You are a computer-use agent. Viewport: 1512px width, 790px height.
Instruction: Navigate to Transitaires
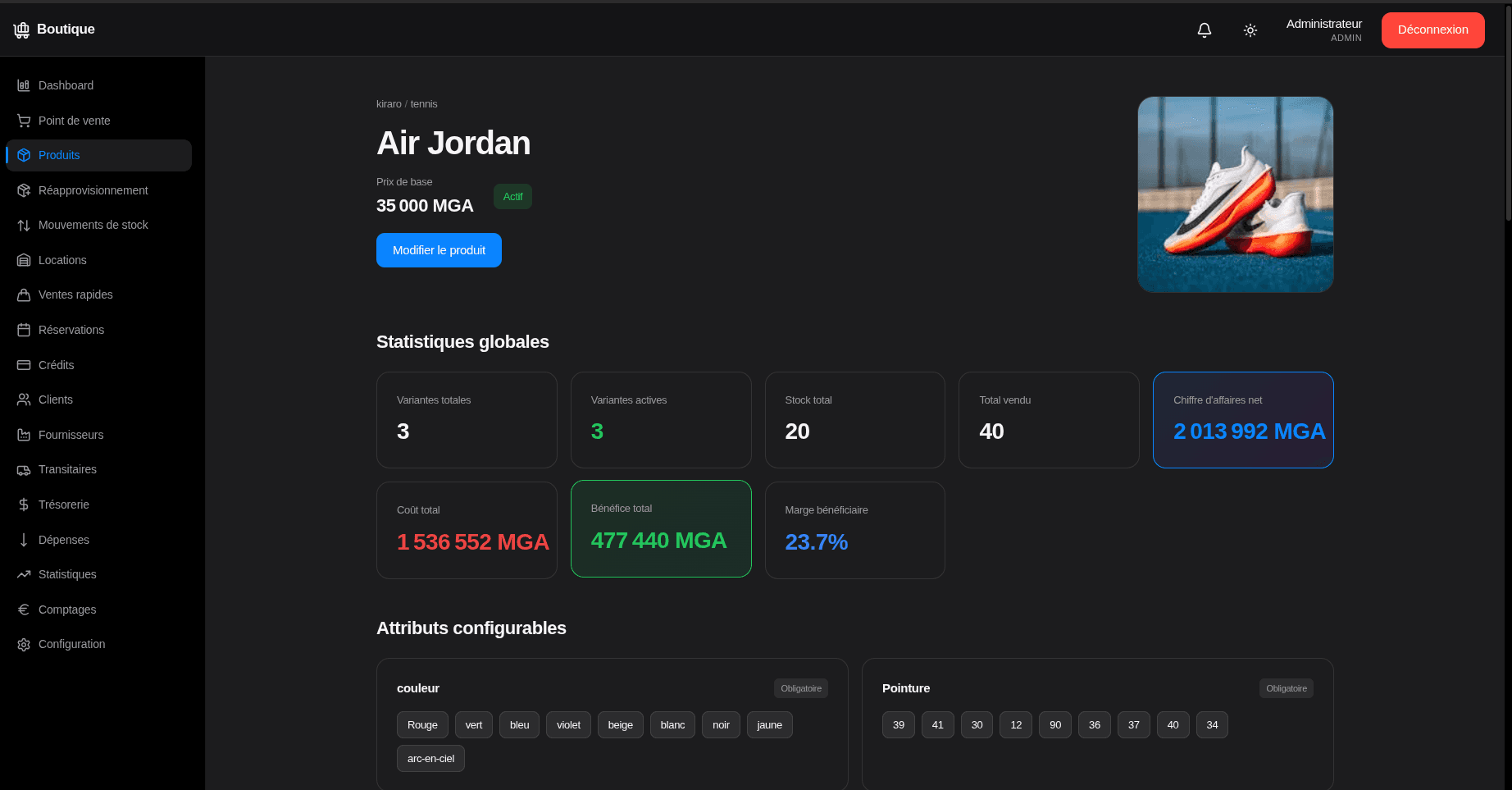point(99,469)
